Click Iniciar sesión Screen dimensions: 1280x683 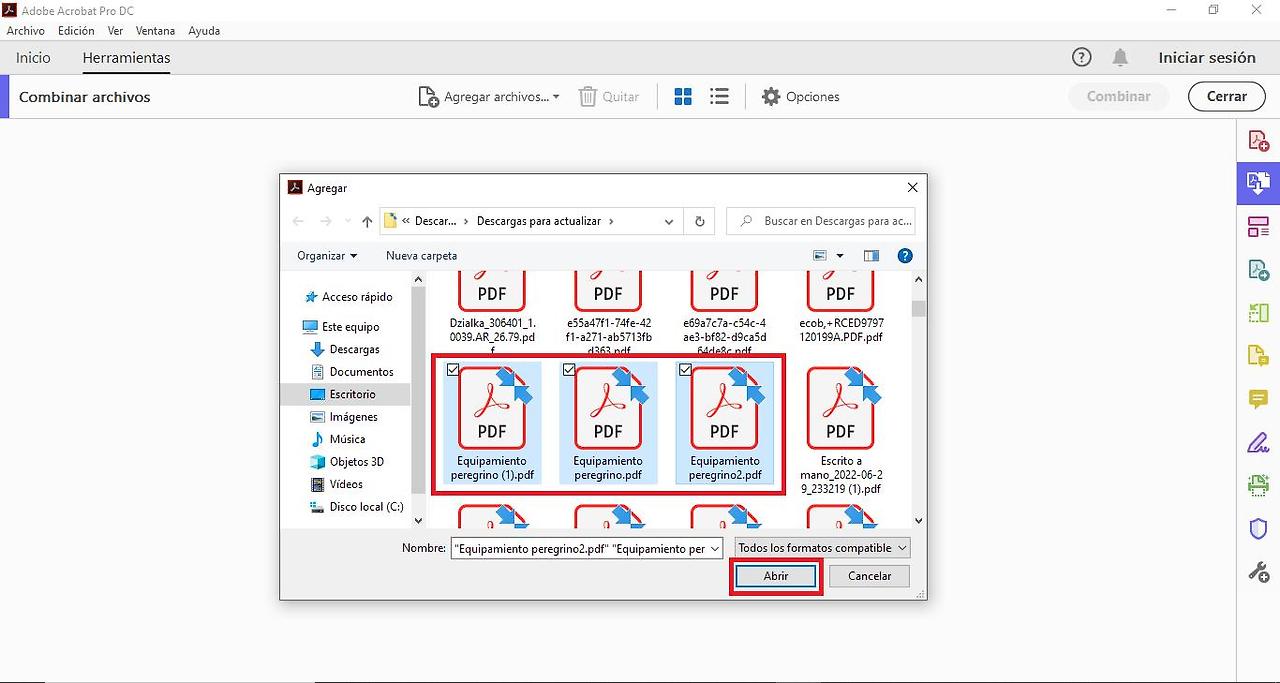tap(1207, 58)
